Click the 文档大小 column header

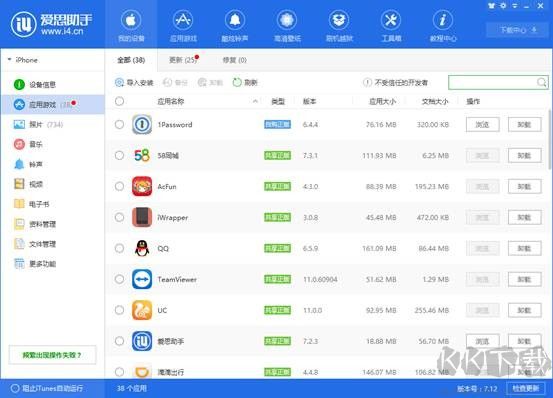[x=435, y=102]
